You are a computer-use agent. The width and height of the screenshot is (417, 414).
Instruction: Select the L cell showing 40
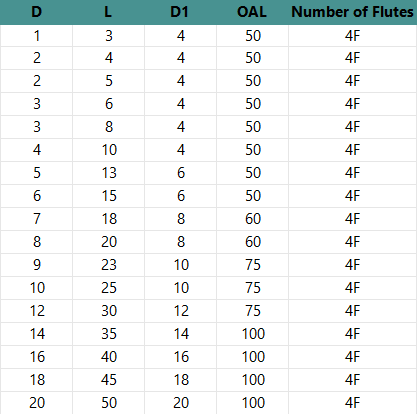[108, 357]
